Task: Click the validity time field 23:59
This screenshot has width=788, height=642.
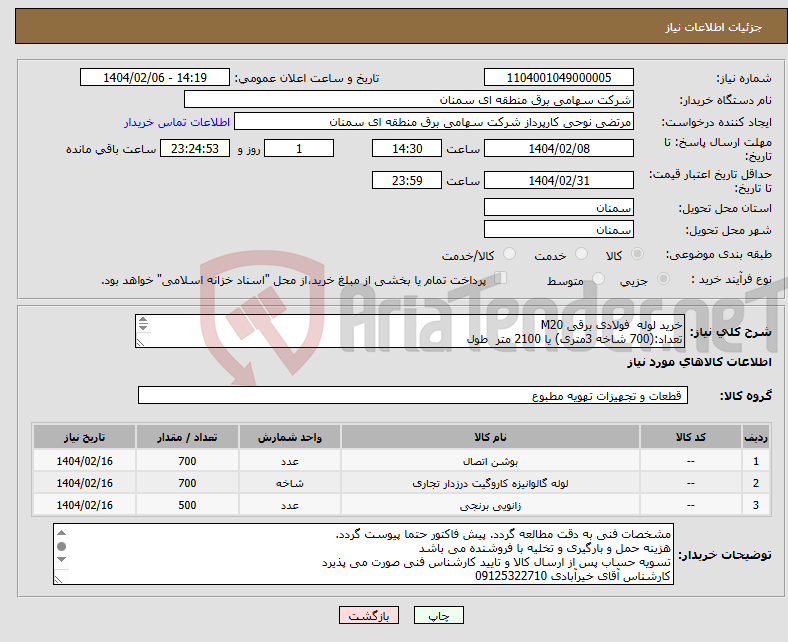Action: [407, 180]
